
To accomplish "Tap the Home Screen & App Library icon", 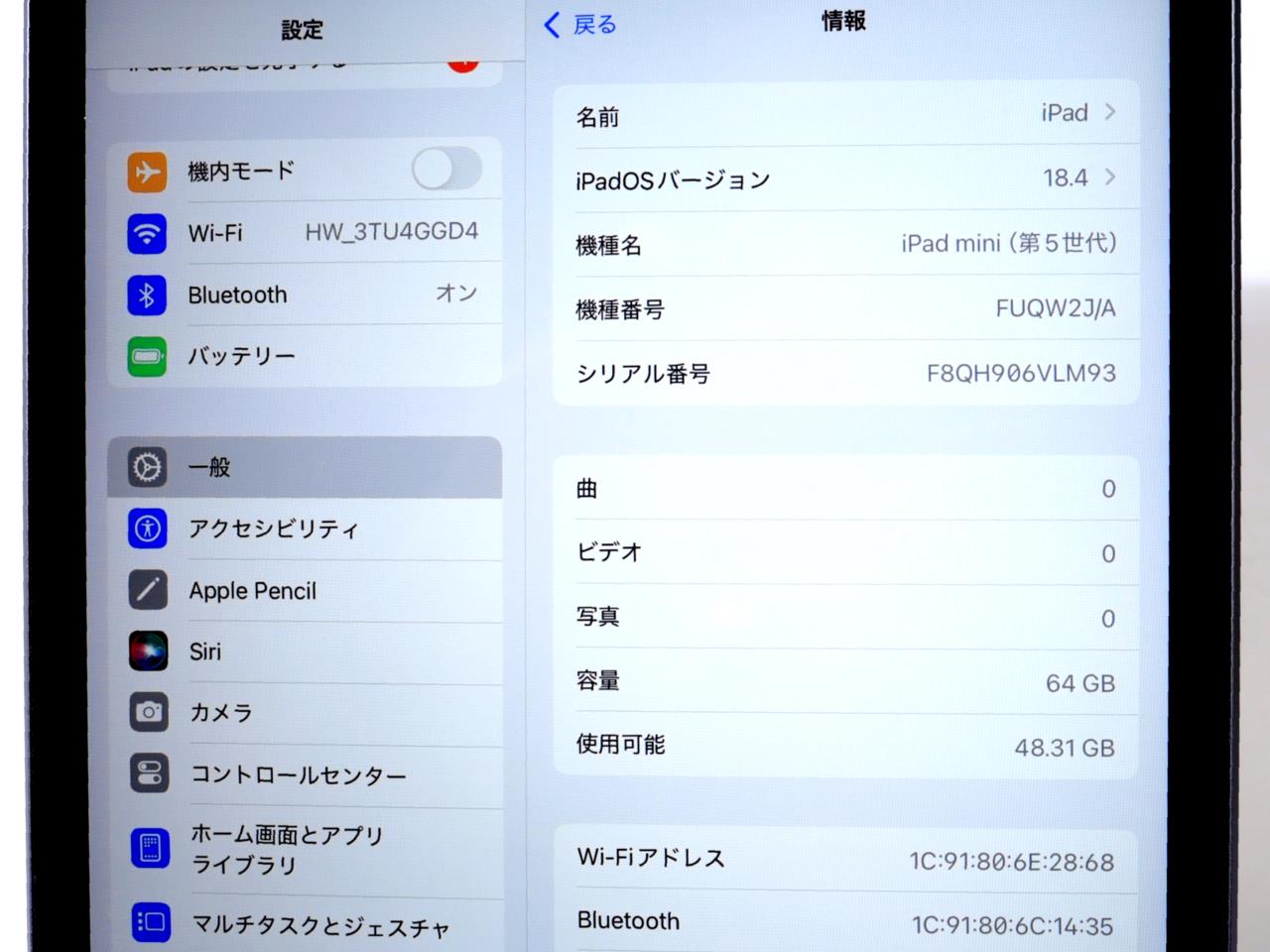I will pyautogui.click(x=151, y=849).
